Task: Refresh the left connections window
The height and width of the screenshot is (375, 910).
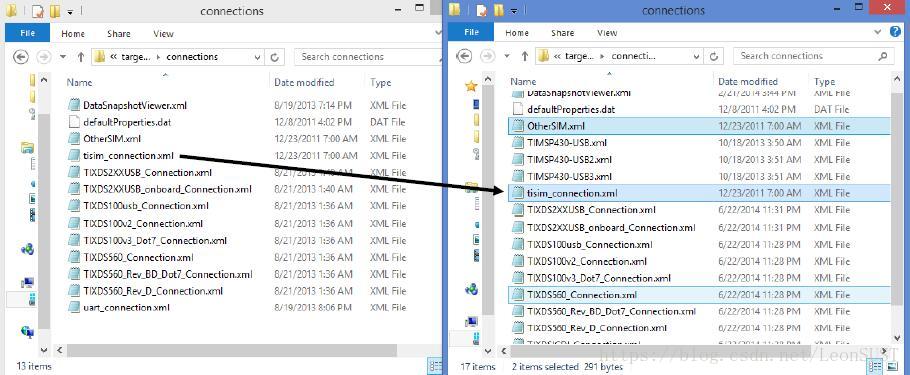Action: [x=275, y=57]
